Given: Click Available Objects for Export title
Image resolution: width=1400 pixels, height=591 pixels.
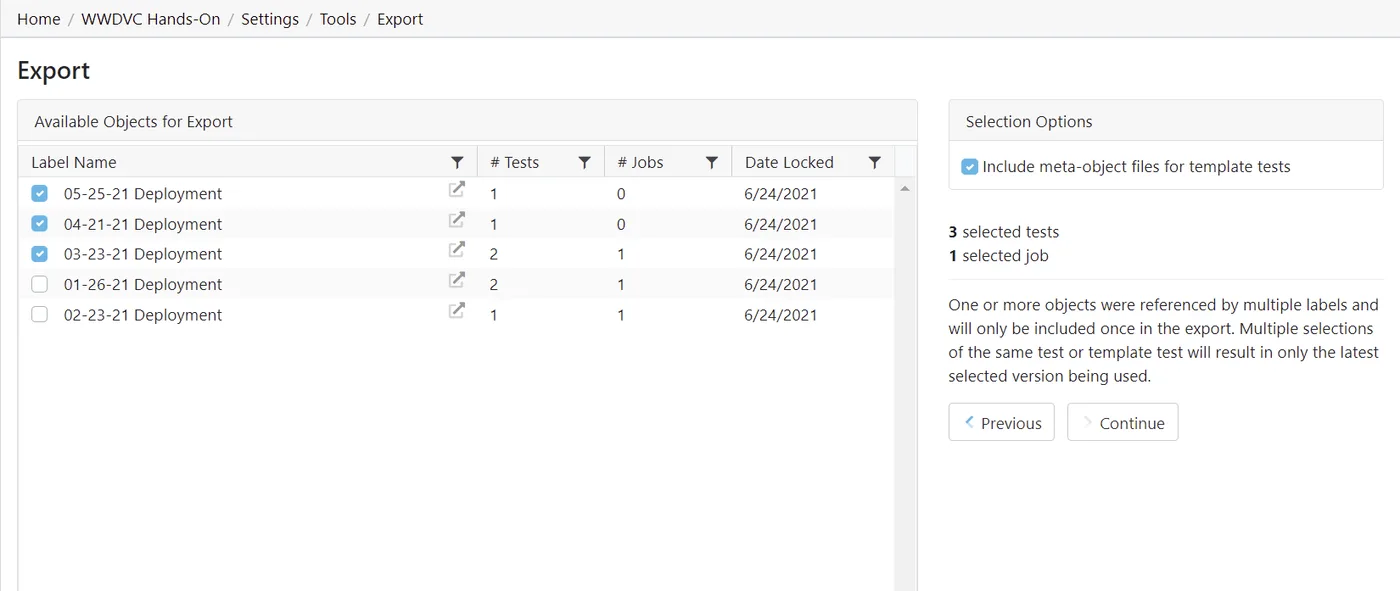Looking at the screenshot, I should tap(134, 122).
